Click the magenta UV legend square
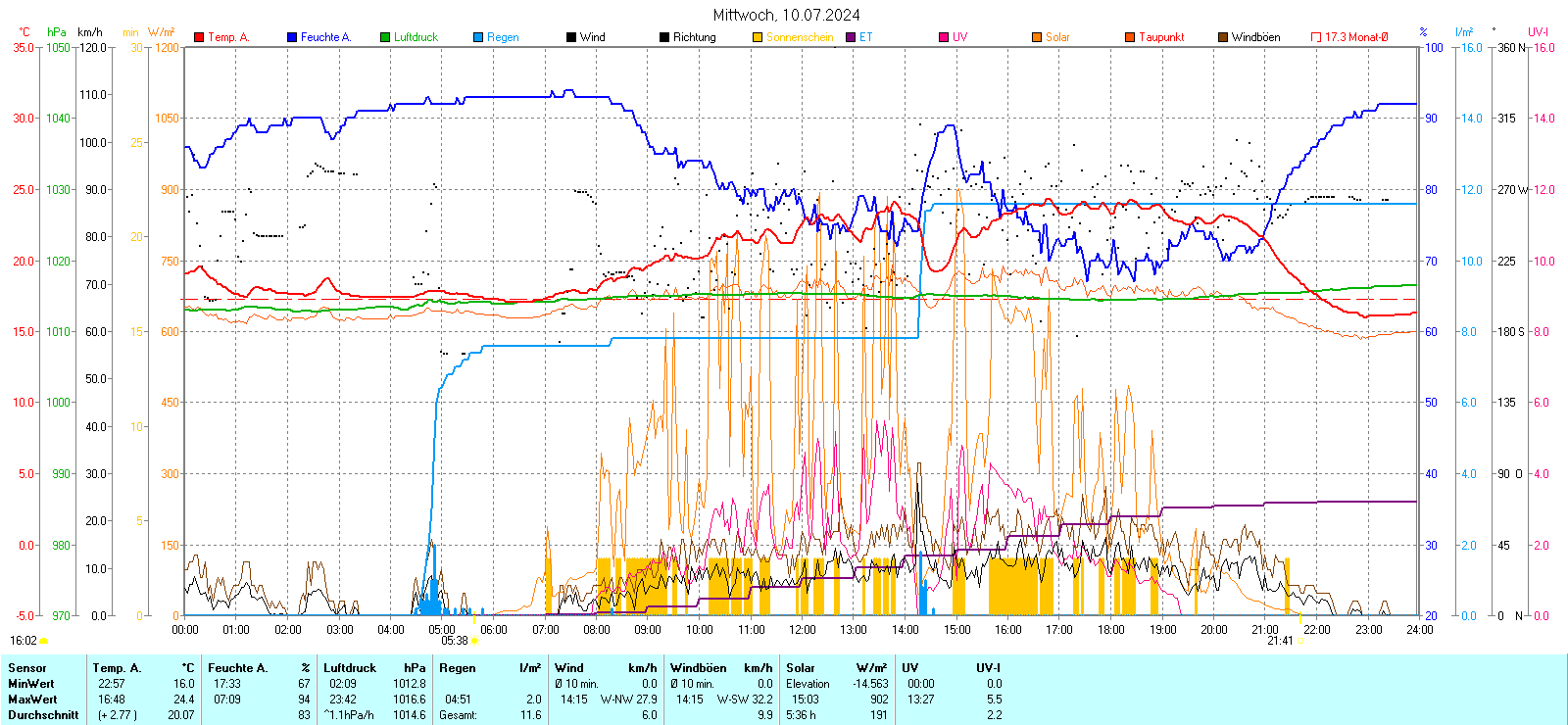This screenshot has height=725, width=1568. click(x=944, y=37)
